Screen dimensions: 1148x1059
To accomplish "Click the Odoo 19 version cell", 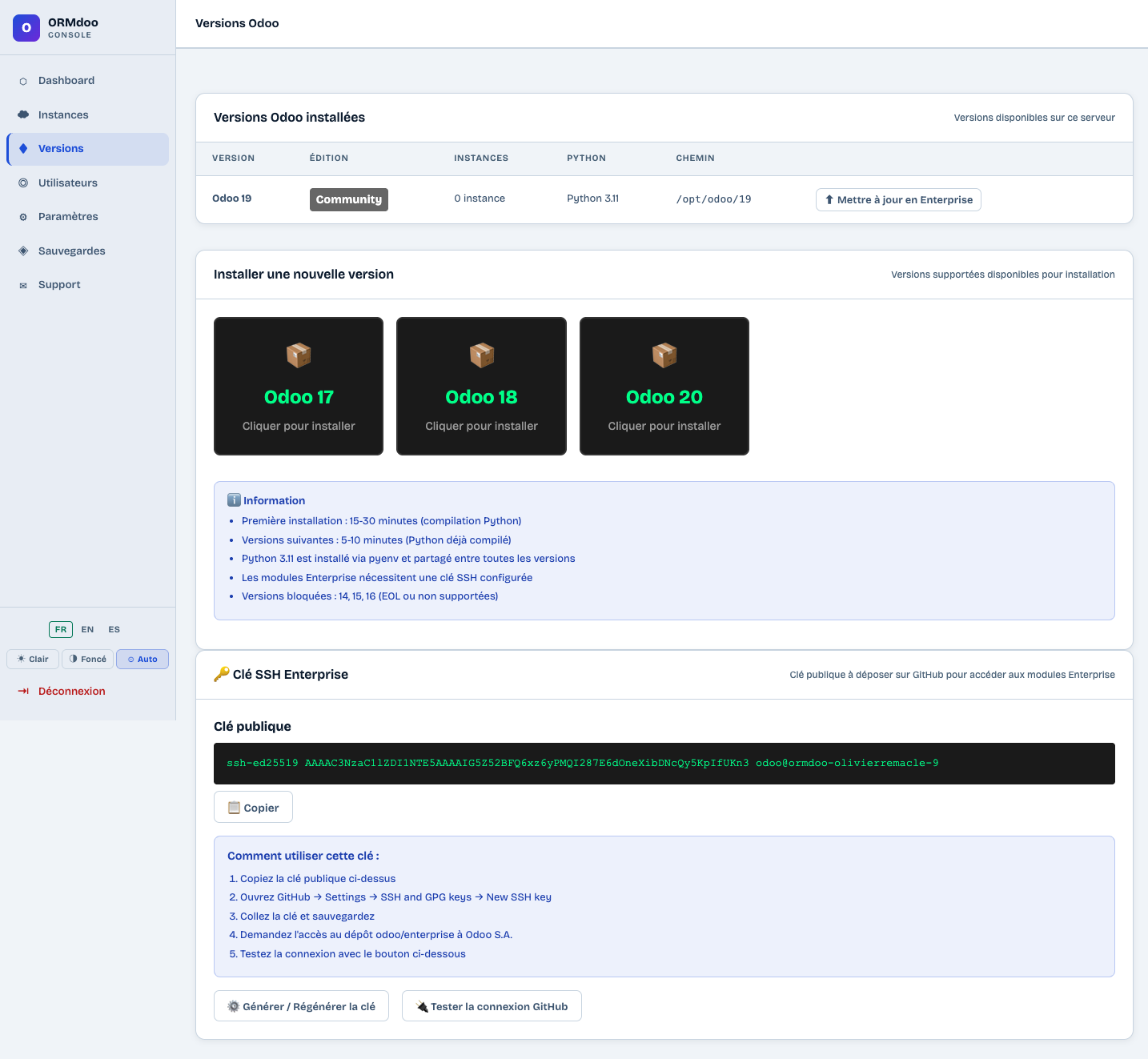I will (232, 199).
